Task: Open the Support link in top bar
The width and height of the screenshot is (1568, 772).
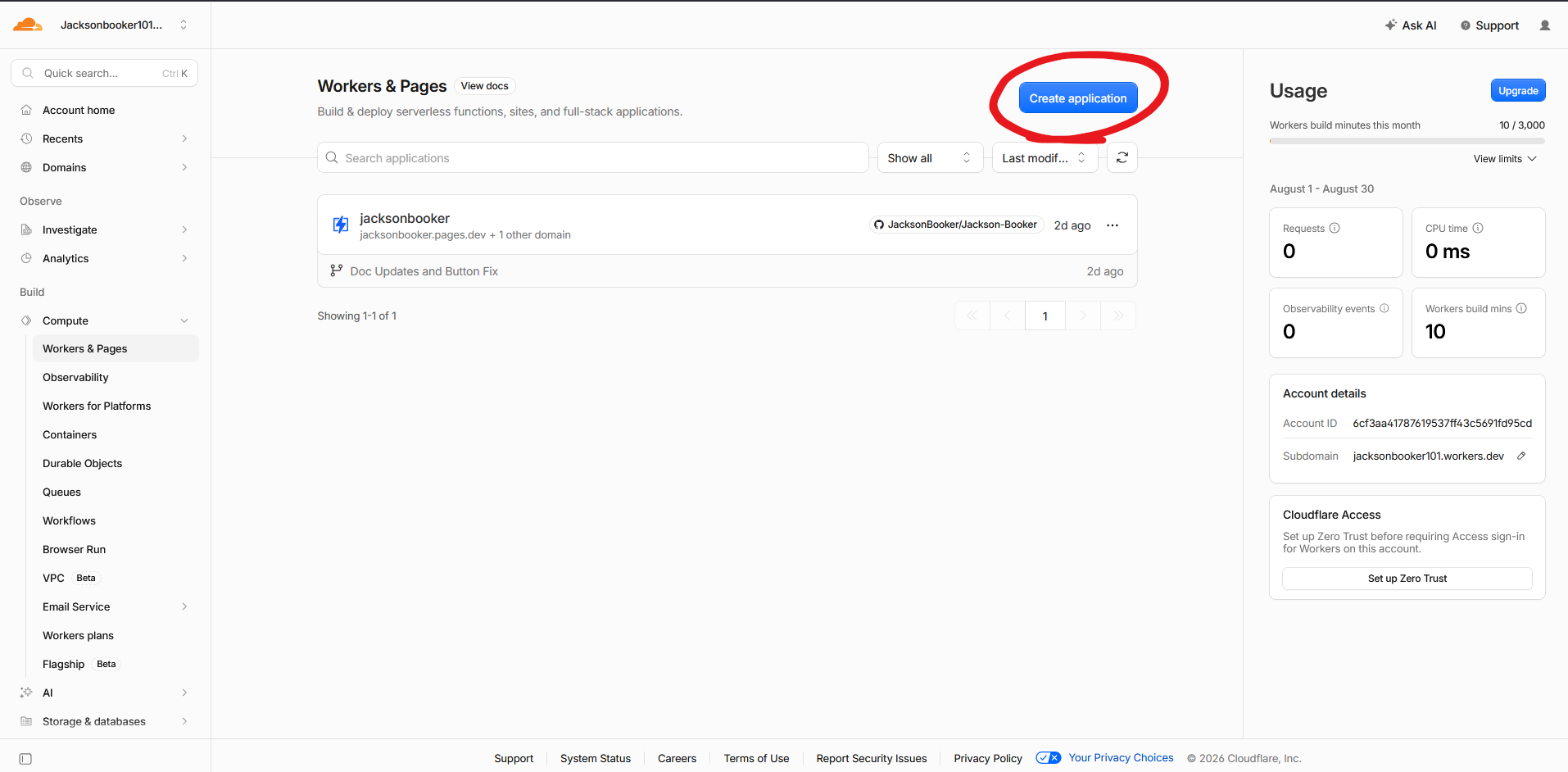Action: pyautogui.click(x=1489, y=25)
